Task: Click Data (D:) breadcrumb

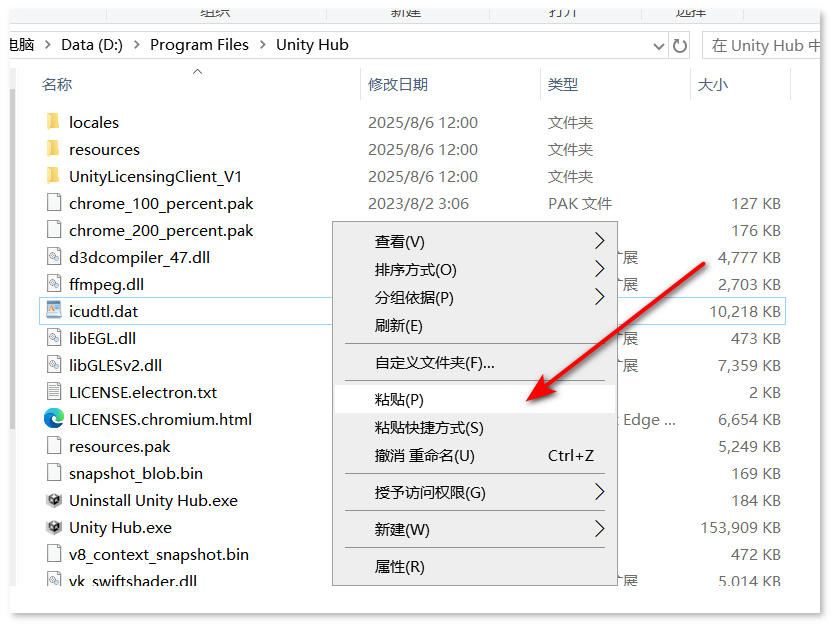Action: [92, 45]
